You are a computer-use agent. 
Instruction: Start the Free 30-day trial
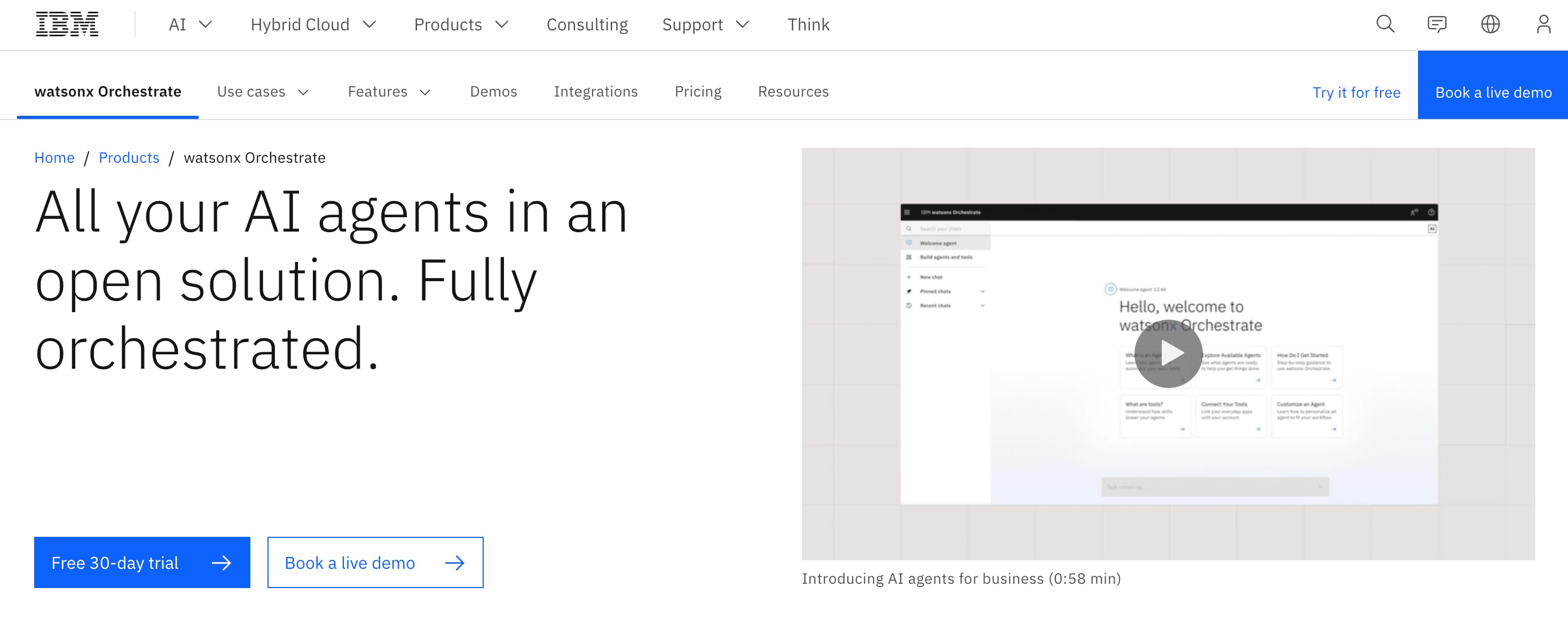[x=142, y=562]
